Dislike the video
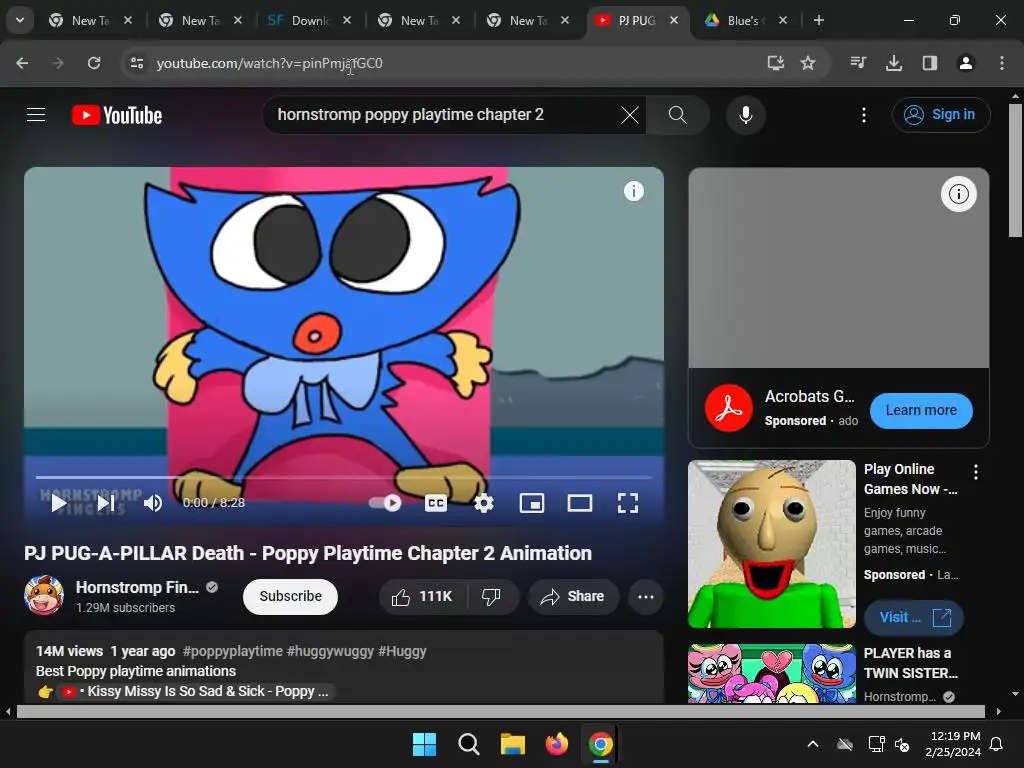Viewport: 1024px width, 768px height. [x=491, y=596]
